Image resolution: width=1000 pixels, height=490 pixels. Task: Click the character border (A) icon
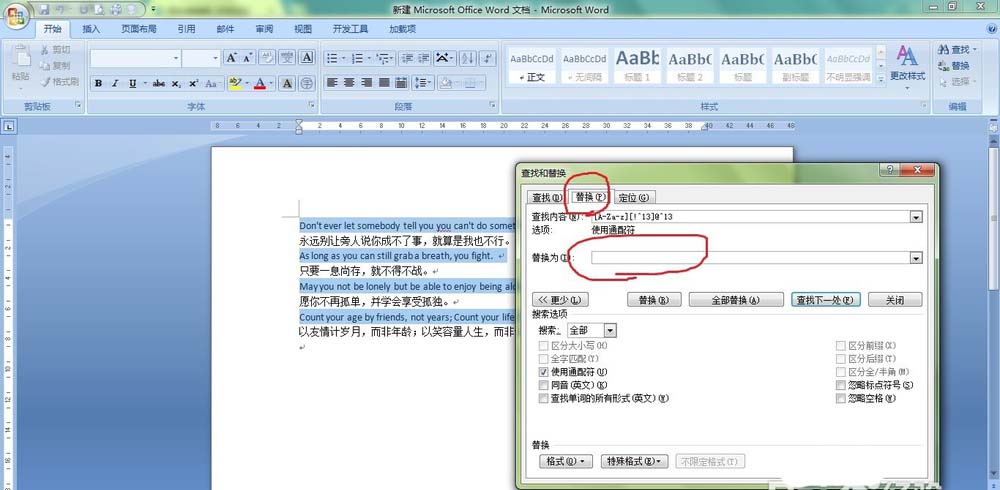click(x=307, y=58)
